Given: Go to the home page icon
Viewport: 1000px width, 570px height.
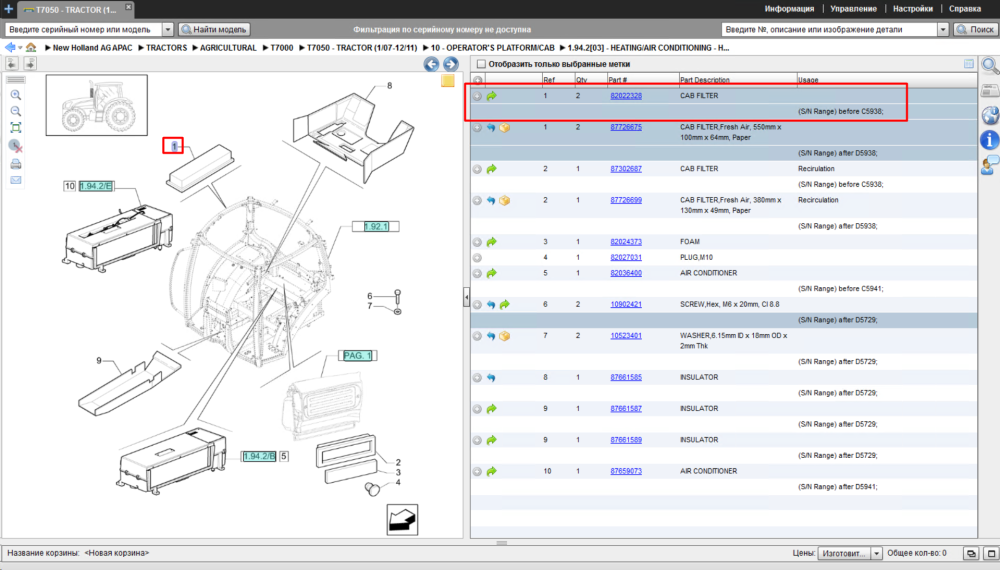Looking at the screenshot, I should 31,48.
